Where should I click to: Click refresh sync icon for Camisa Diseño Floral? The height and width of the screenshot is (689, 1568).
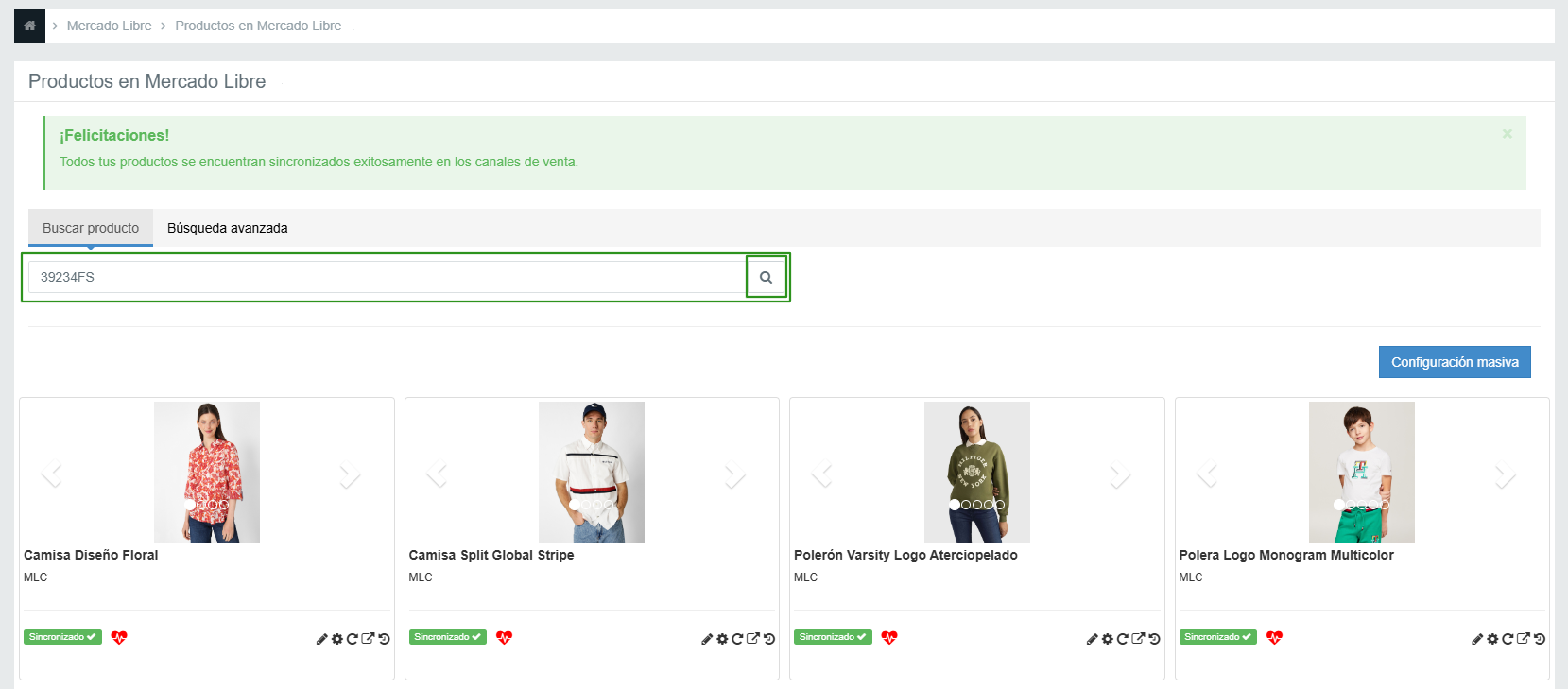click(x=352, y=639)
